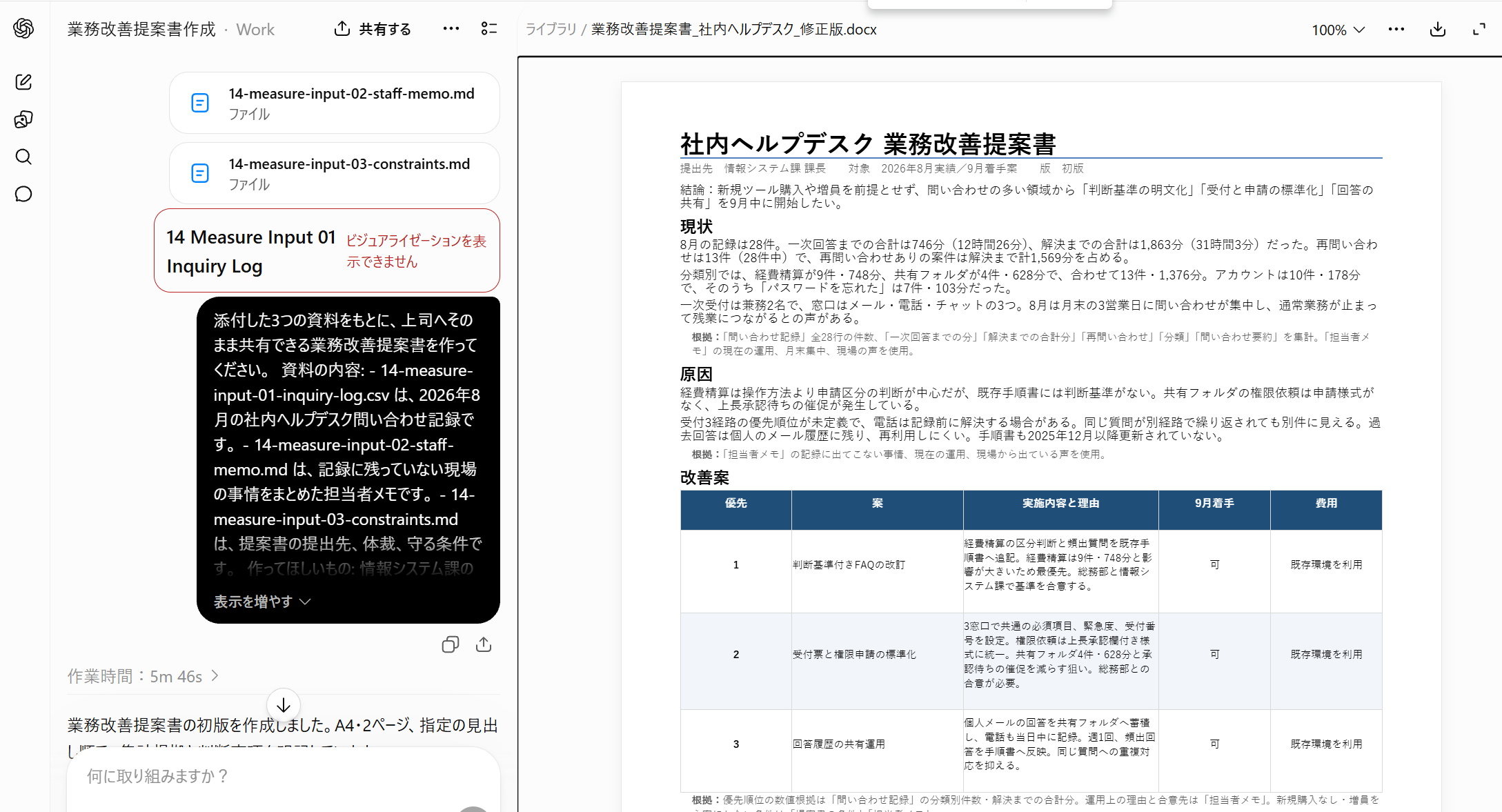Open the search chats magnifier icon
The width and height of the screenshot is (1502, 812).
coord(23,157)
